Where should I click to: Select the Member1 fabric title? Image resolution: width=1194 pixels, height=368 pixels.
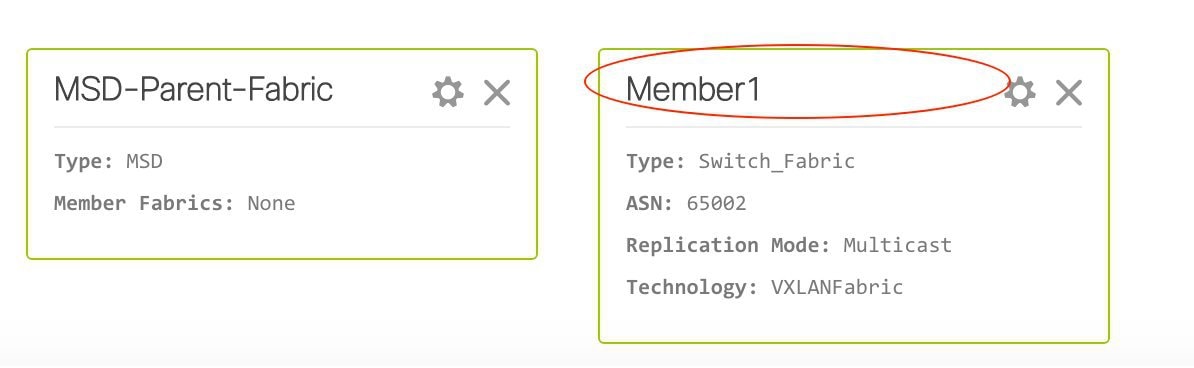(693, 90)
